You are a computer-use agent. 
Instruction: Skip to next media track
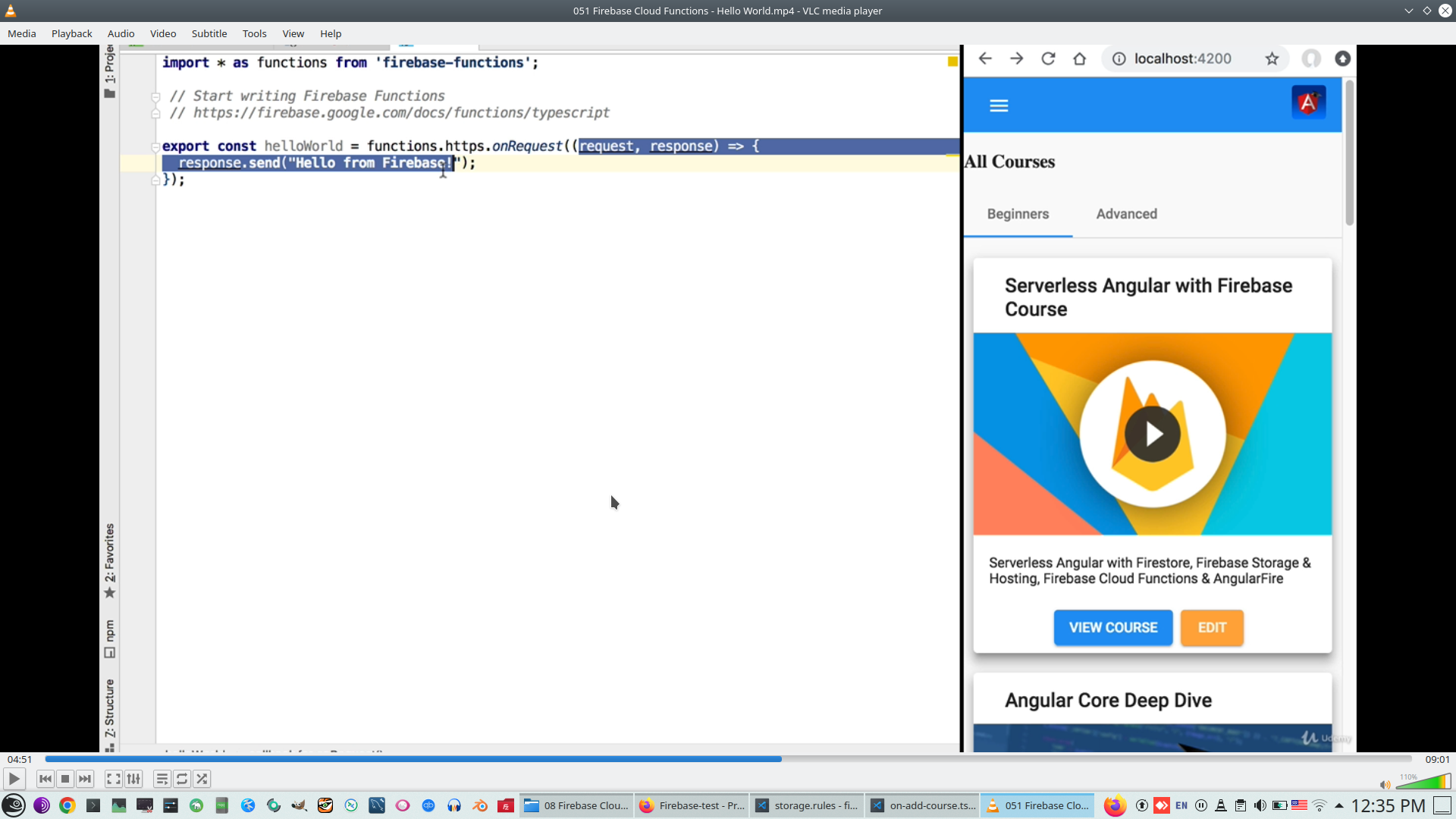(85, 779)
